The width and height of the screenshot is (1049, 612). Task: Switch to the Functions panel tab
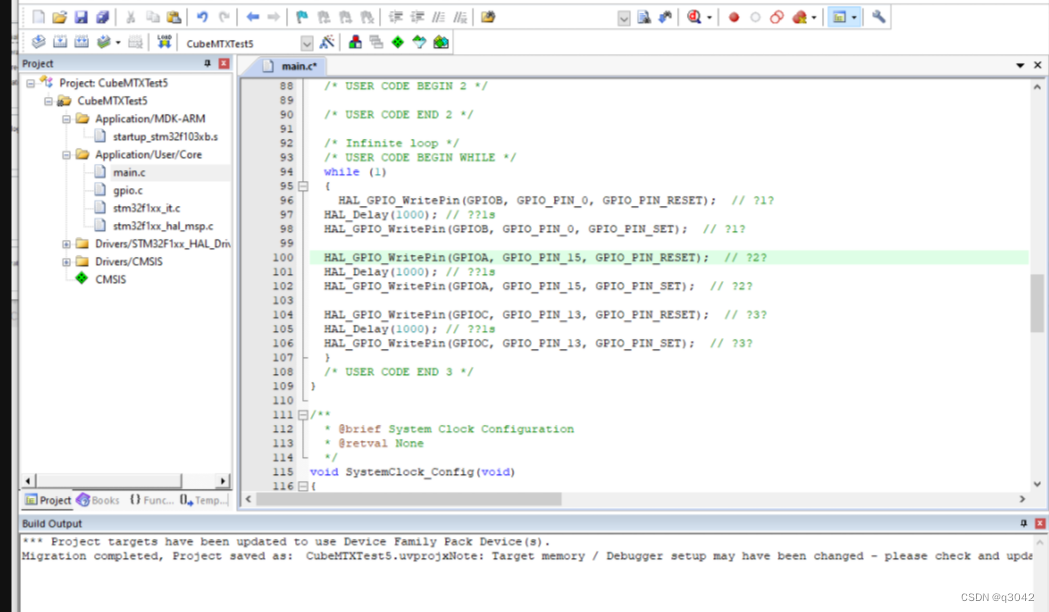point(152,500)
